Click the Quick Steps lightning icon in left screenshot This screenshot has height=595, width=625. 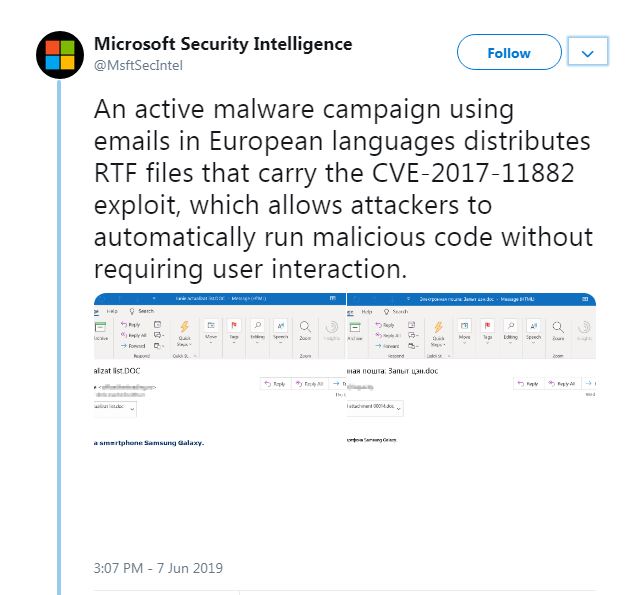(184, 328)
